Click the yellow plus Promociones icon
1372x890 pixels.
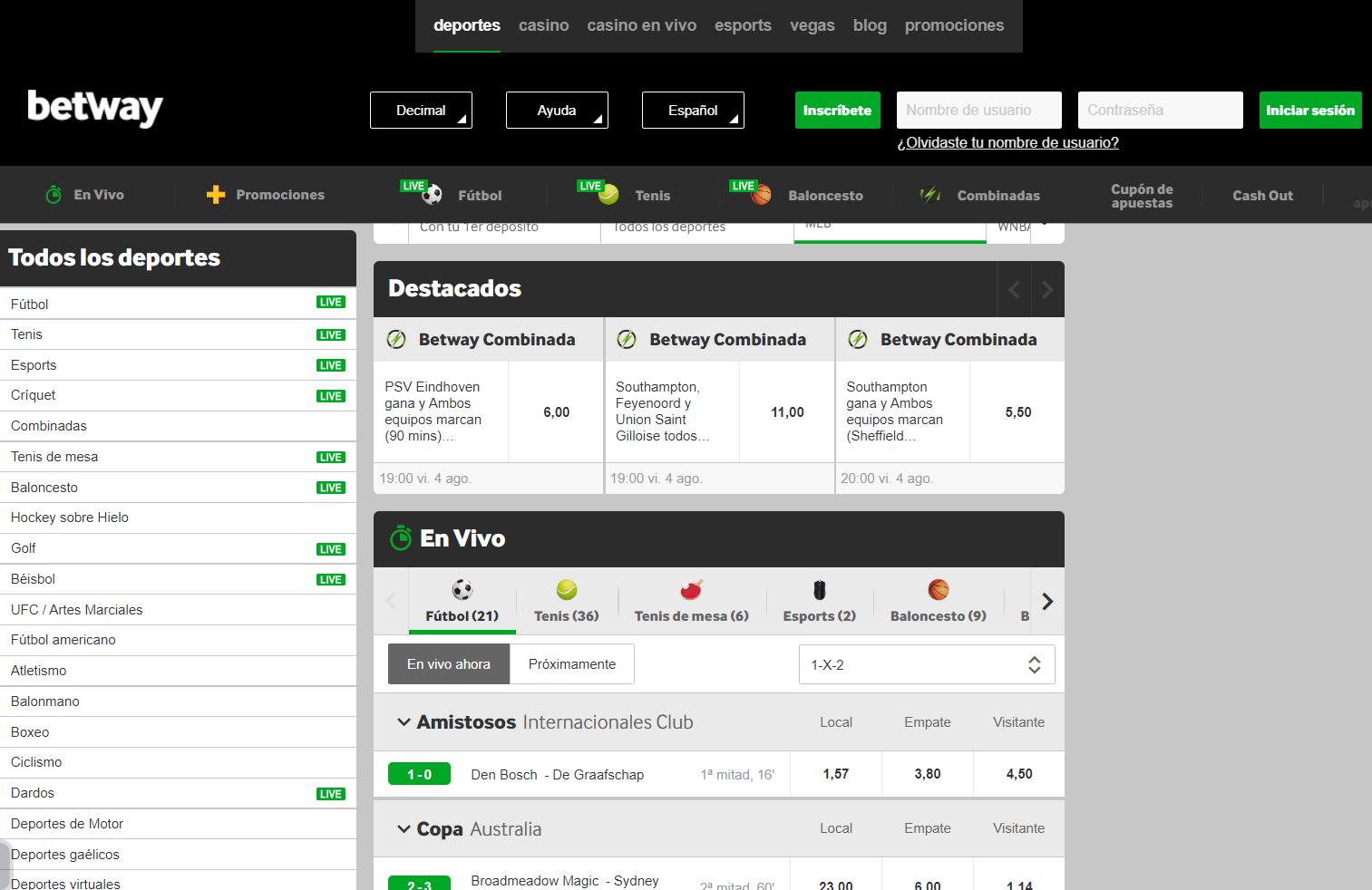coord(216,195)
